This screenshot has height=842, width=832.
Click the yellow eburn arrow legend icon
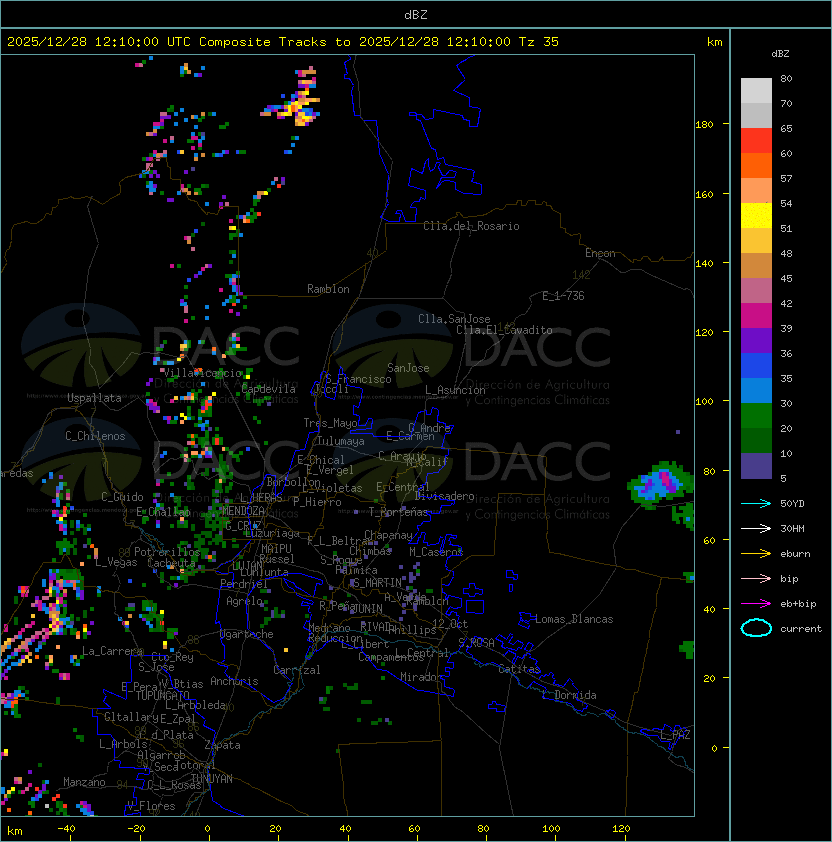(x=756, y=554)
